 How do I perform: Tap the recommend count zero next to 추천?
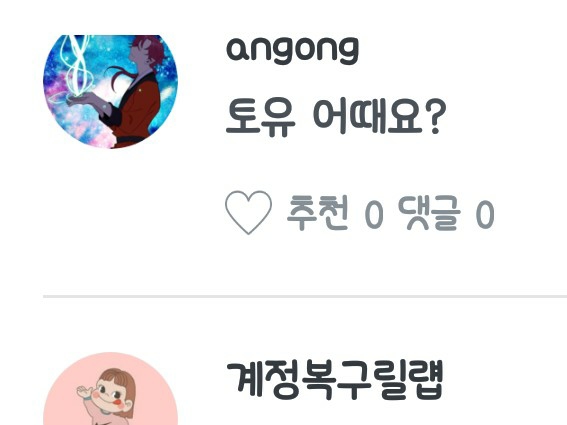374,214
